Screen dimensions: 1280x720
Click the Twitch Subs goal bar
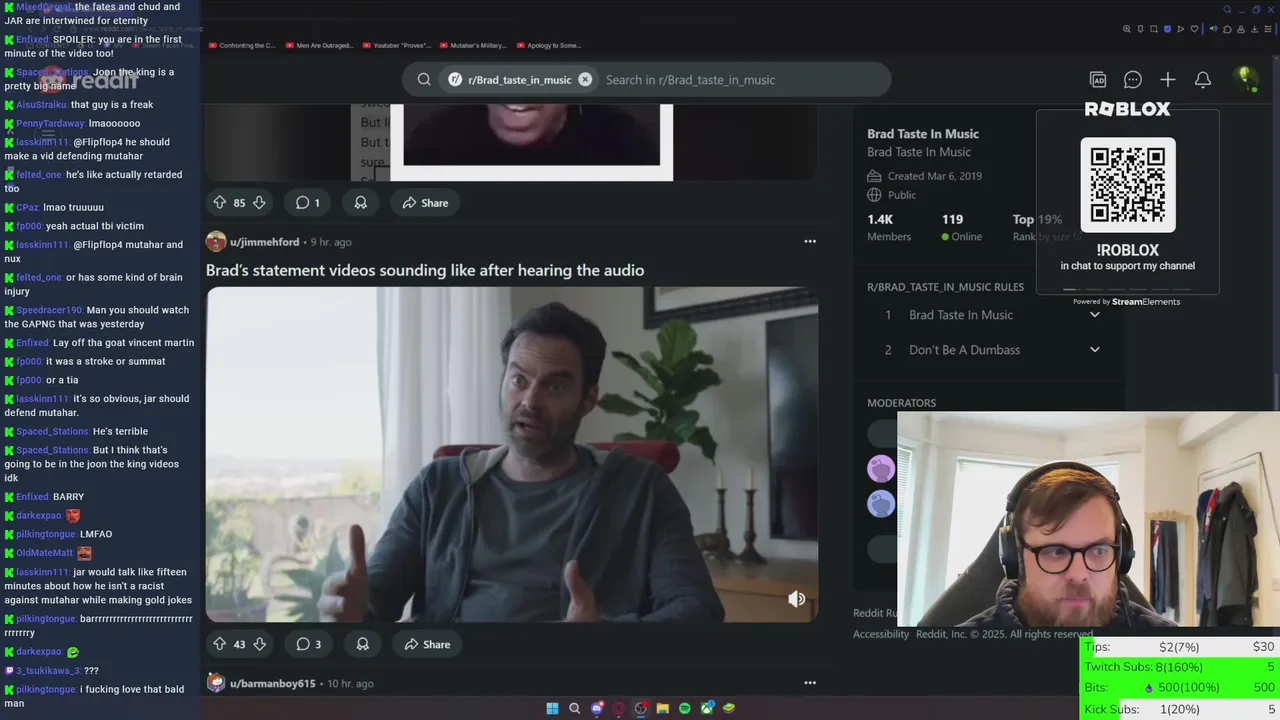(x=1180, y=667)
